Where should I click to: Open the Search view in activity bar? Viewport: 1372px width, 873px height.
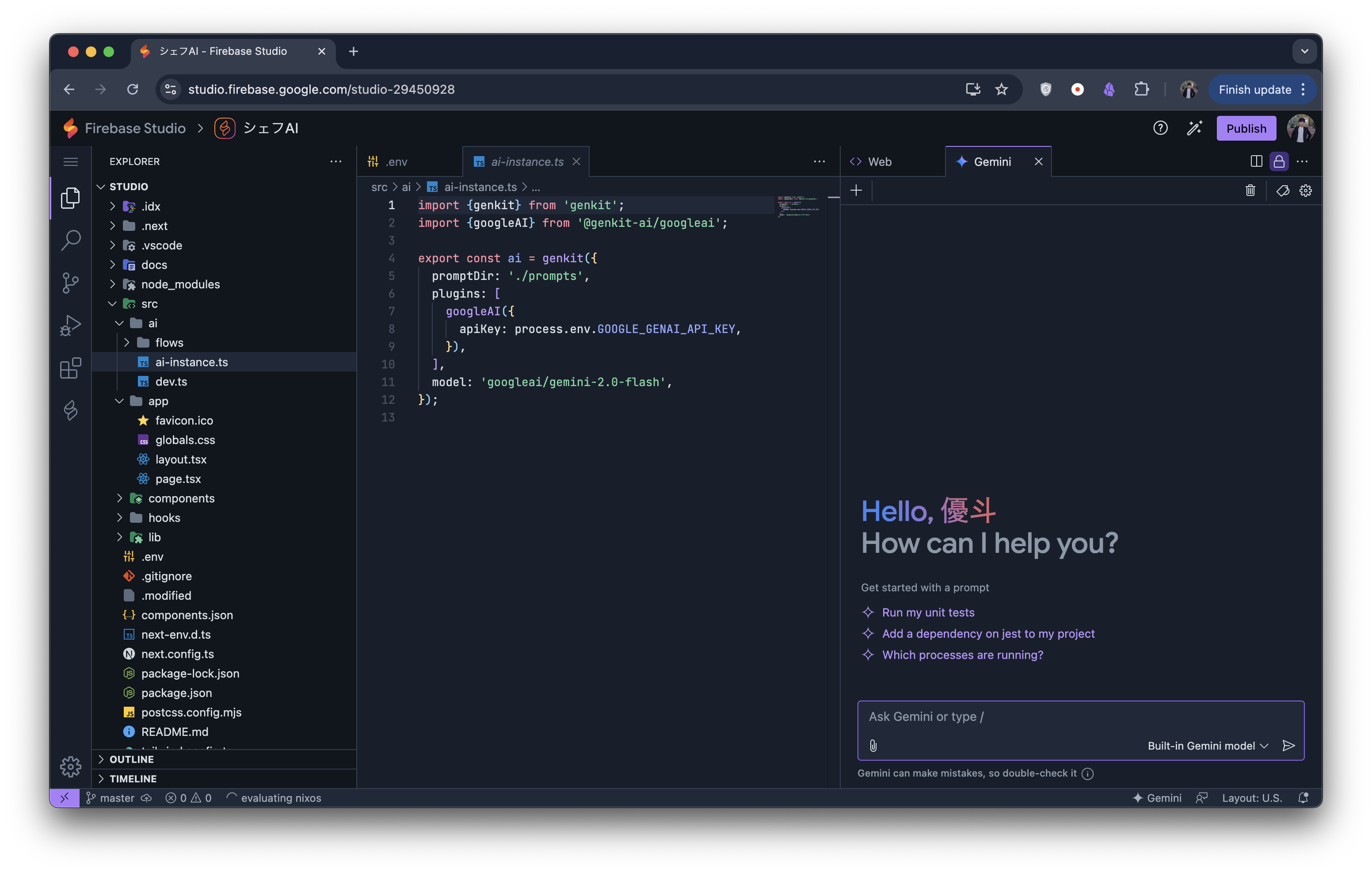[71, 240]
